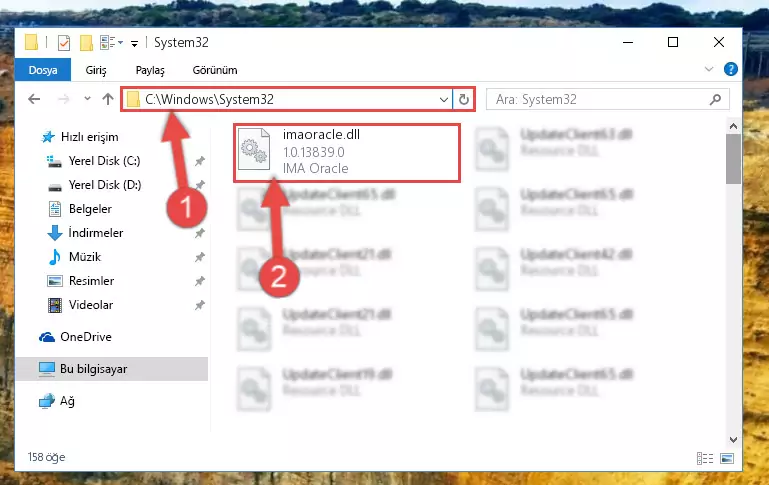
Task: Click scrollbar up arrow in file list
Action: click(733, 127)
